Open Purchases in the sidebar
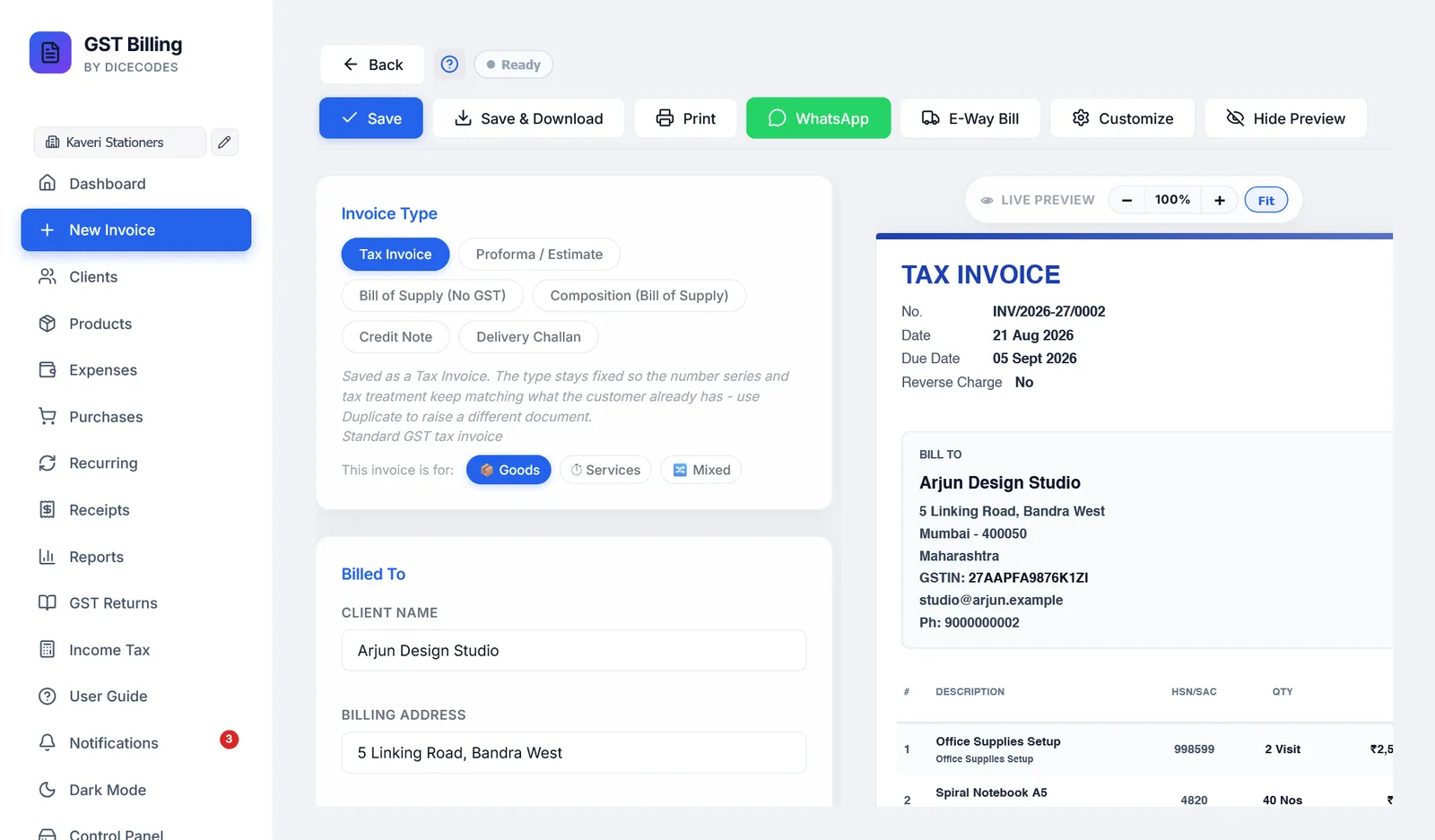 click(136, 417)
